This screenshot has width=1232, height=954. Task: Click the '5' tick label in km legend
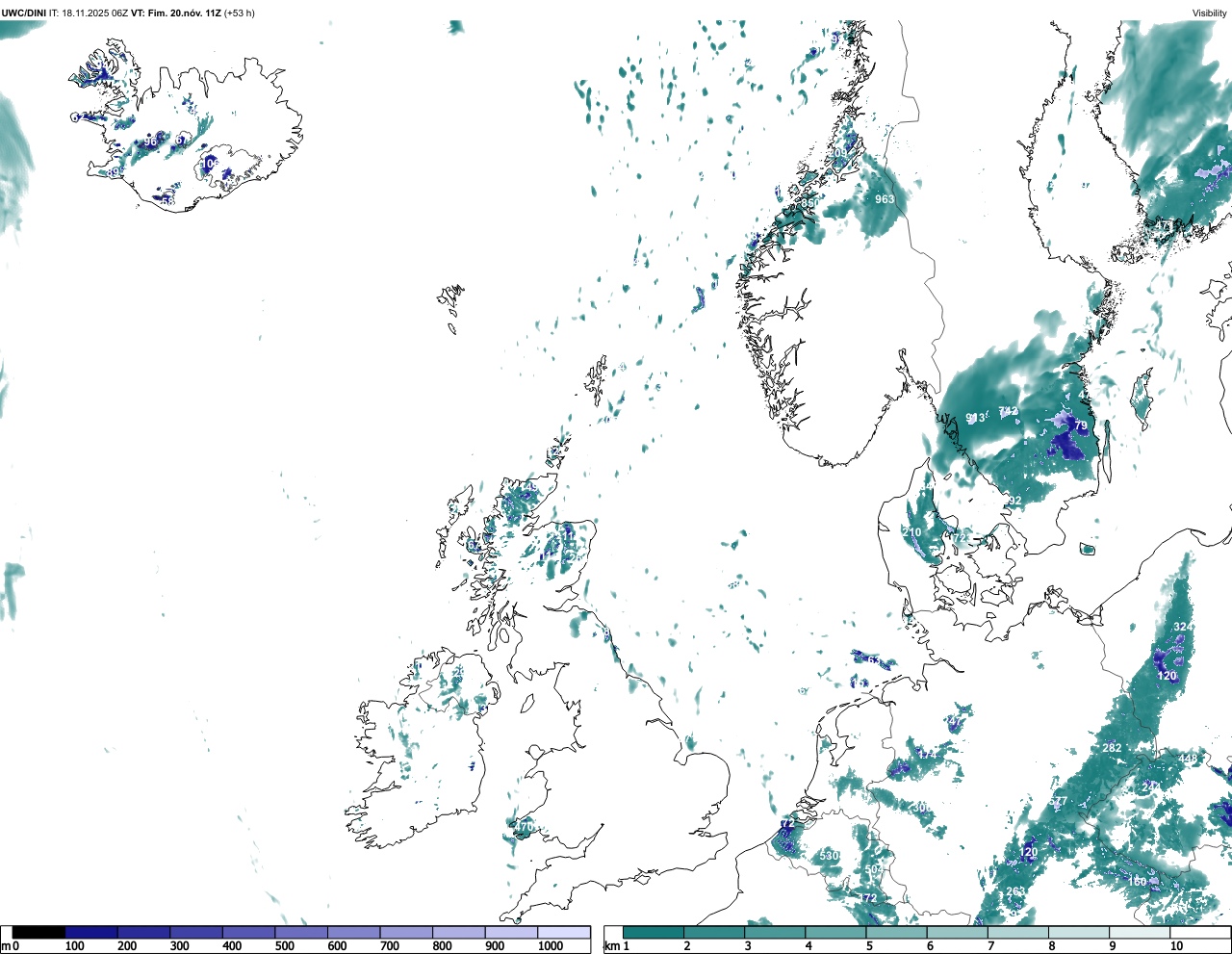click(869, 946)
